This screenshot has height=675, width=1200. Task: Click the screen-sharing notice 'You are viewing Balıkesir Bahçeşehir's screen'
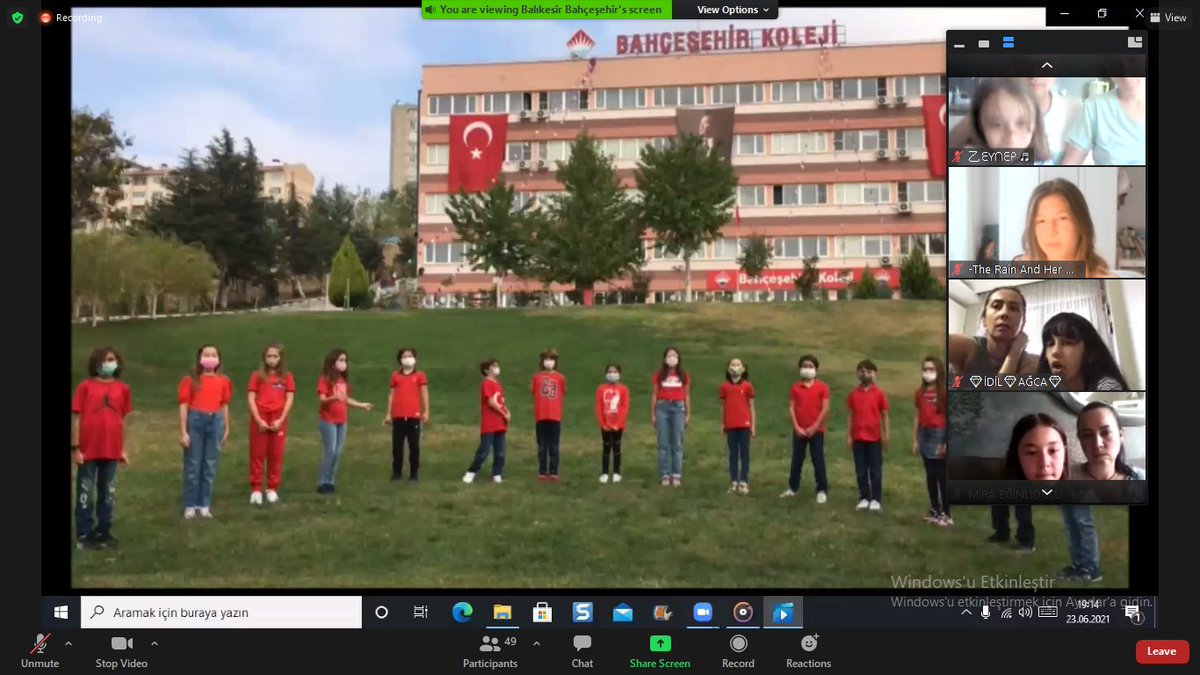550,9
